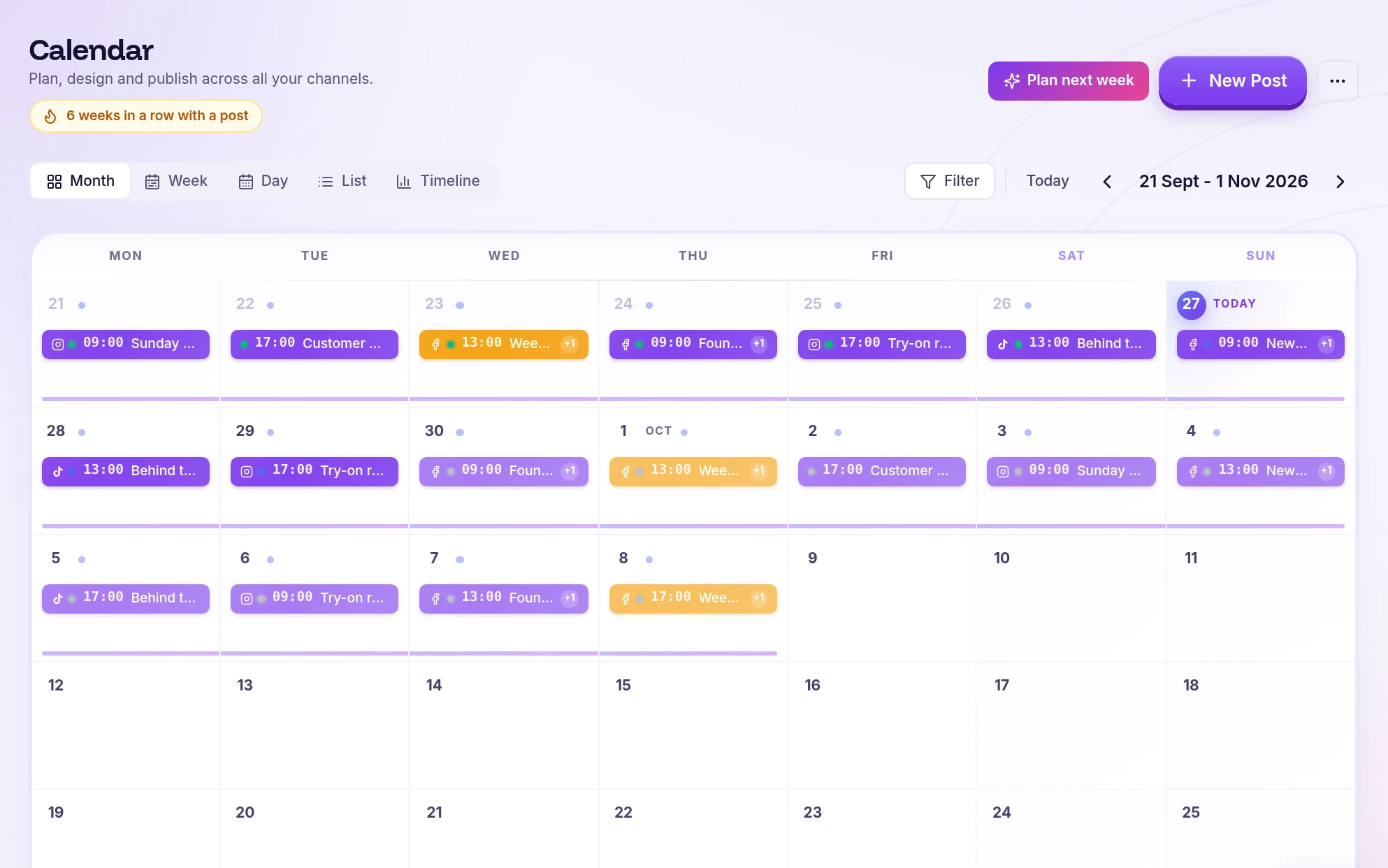Open orange 13:00 Wee... post on Sept 23
The height and width of the screenshot is (868, 1388).
504,344
